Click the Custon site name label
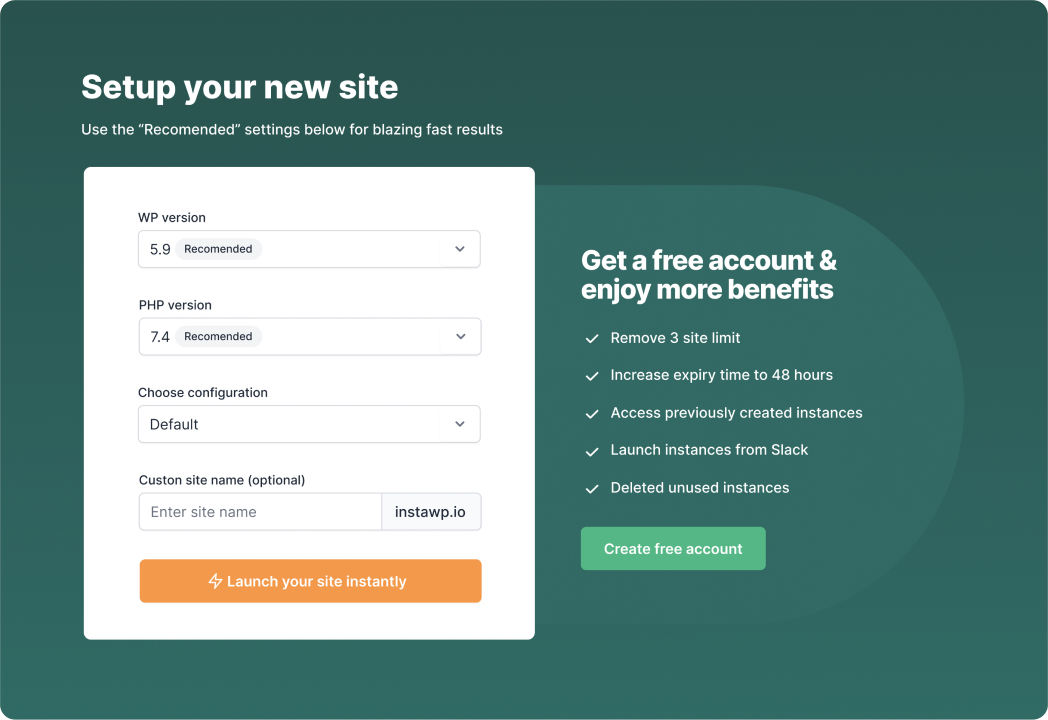Image resolution: width=1048 pixels, height=720 pixels. coord(222,480)
